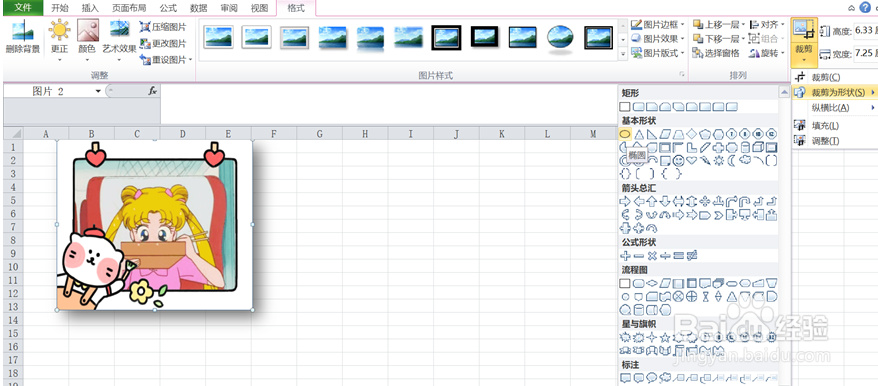Pick the lightning bolt shape
The width and height of the screenshot is (878, 386).
(705, 160)
